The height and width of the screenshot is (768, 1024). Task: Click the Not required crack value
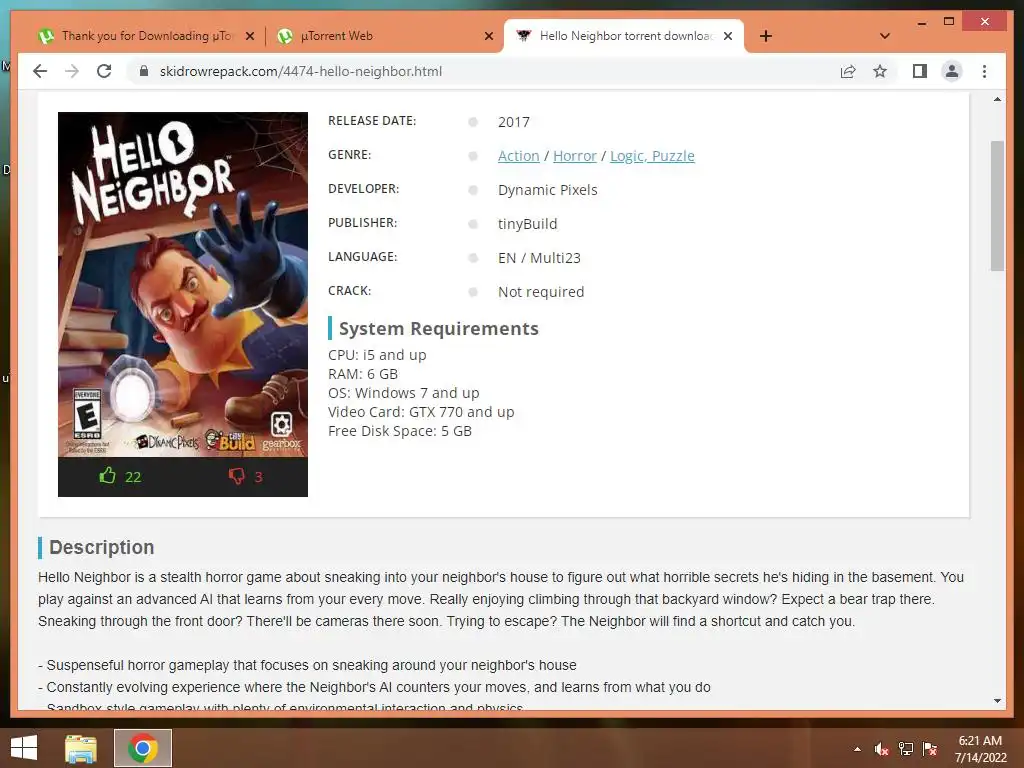pyautogui.click(x=541, y=292)
